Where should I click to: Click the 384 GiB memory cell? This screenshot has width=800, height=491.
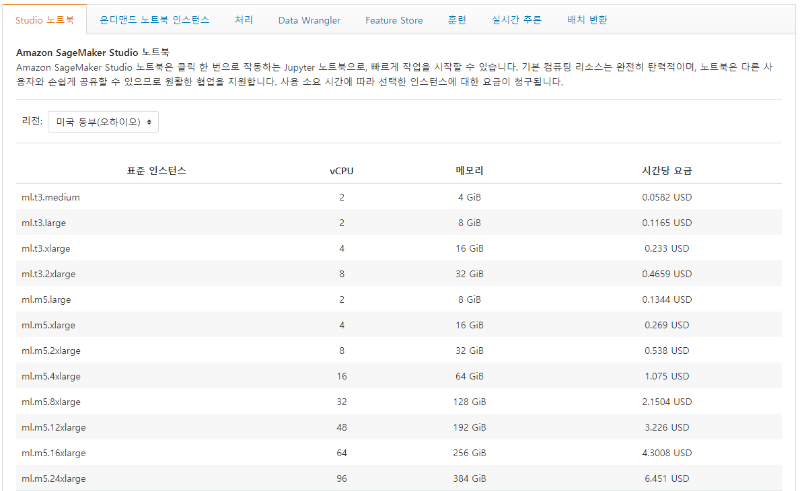point(469,478)
